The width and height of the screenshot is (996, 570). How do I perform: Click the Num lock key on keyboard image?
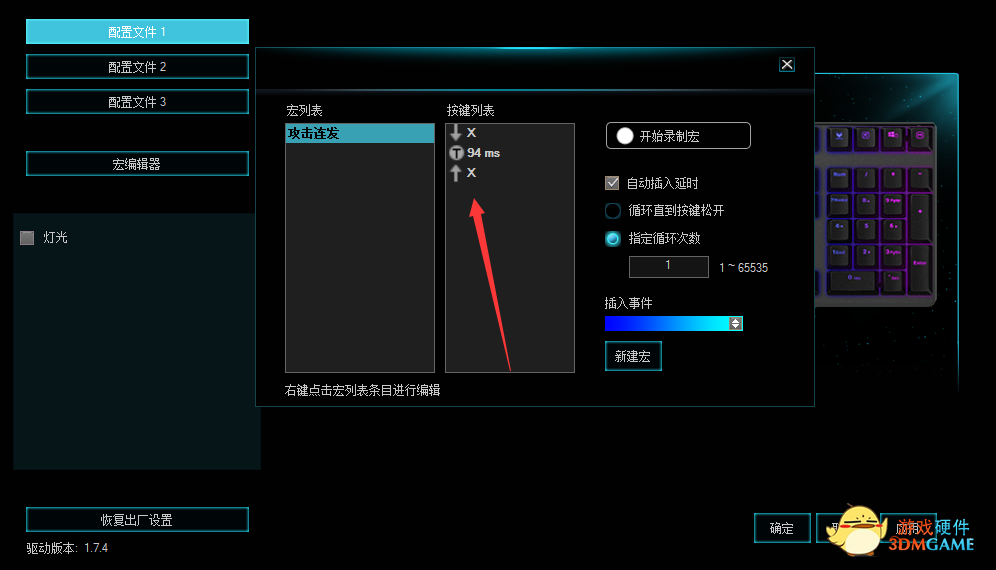(x=839, y=176)
